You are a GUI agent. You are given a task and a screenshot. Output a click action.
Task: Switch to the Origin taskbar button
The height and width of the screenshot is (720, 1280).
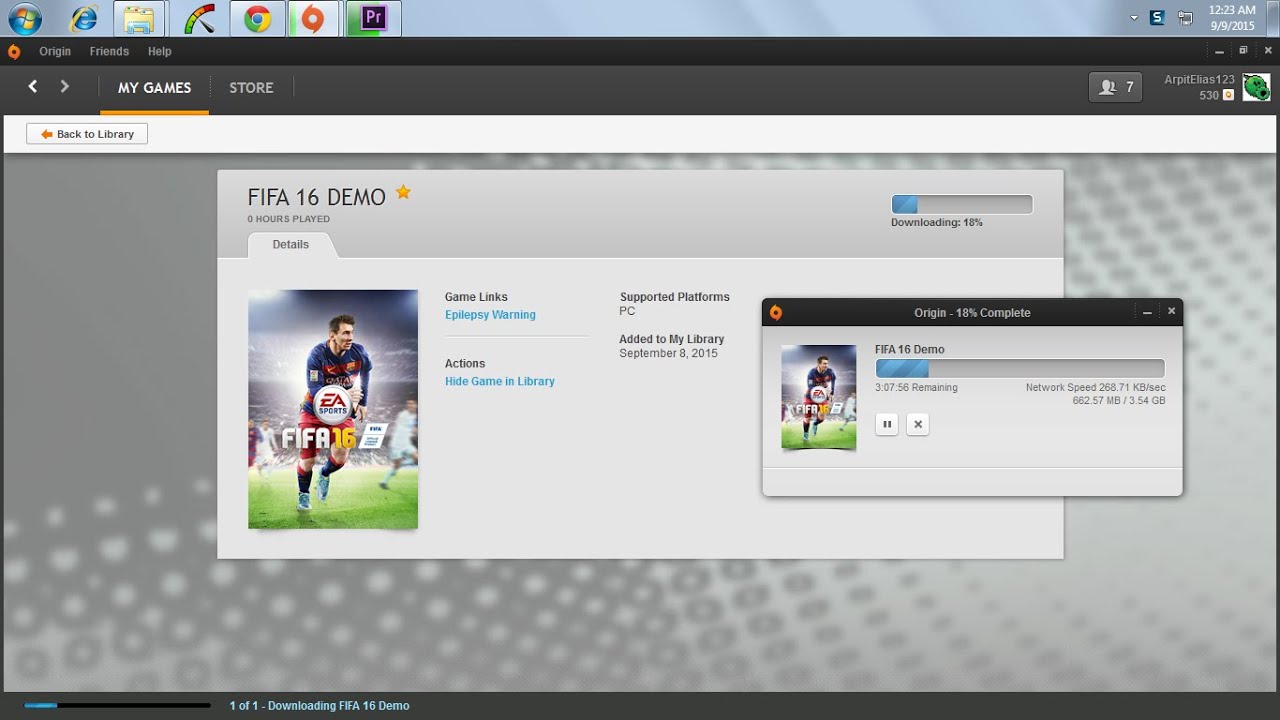[314, 18]
